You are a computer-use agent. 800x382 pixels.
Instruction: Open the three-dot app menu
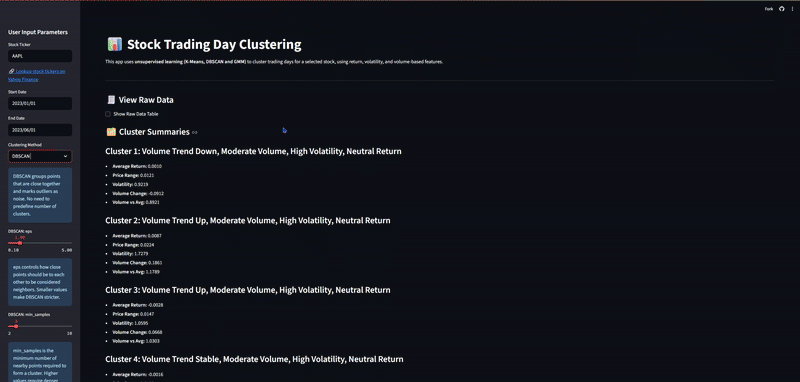(x=792, y=9)
